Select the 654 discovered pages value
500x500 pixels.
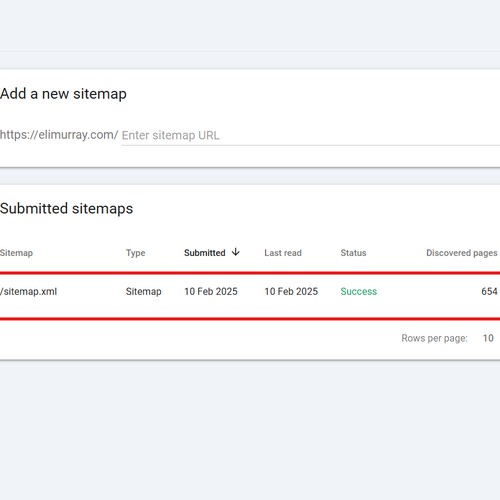489,291
